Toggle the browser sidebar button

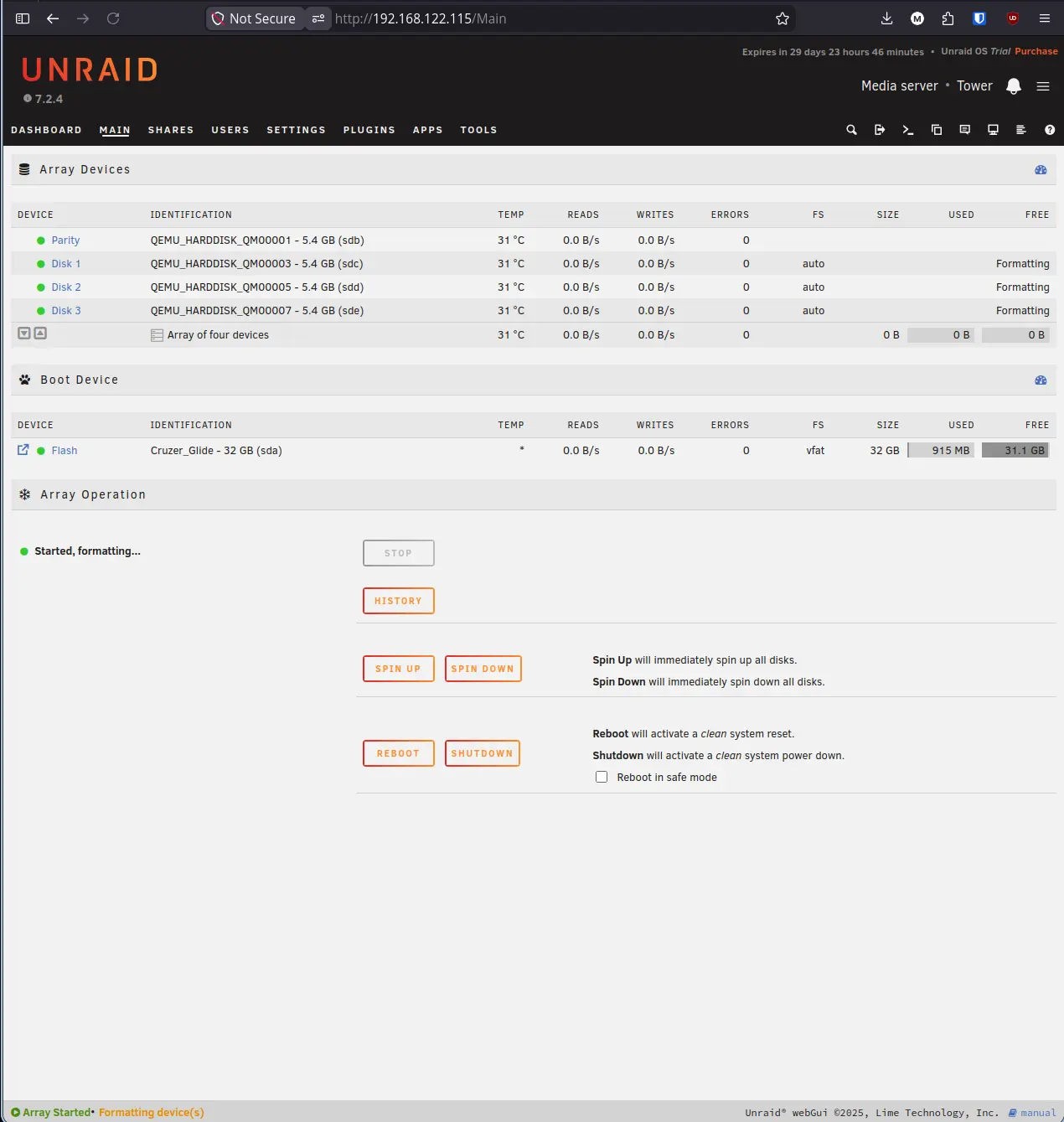23,18
